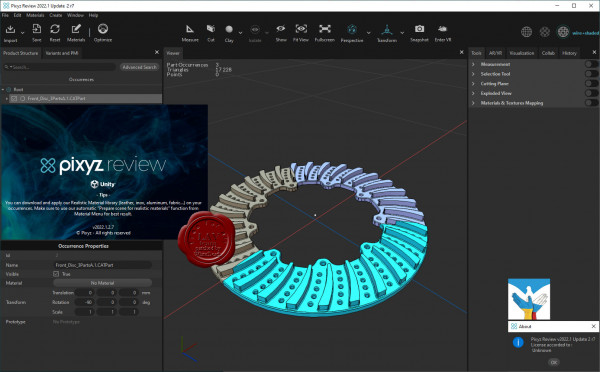
Task: Uncheck the Visible True checkbox
Action: [x=56, y=274]
